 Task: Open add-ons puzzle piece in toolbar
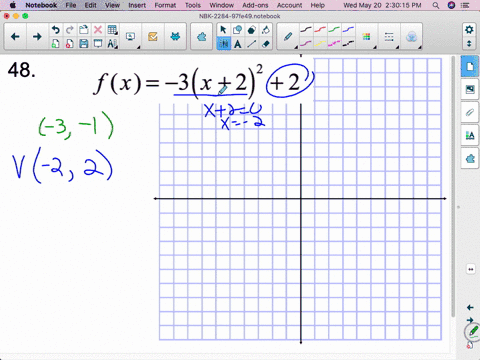pyautogui.click(x=201, y=37)
